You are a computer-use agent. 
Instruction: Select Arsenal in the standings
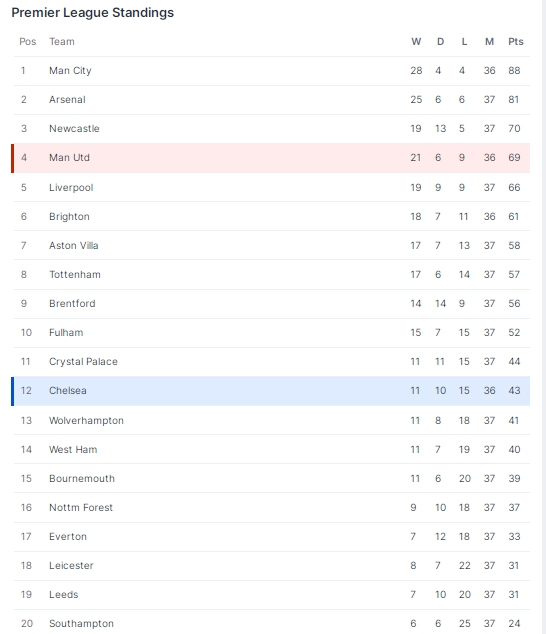67,99
